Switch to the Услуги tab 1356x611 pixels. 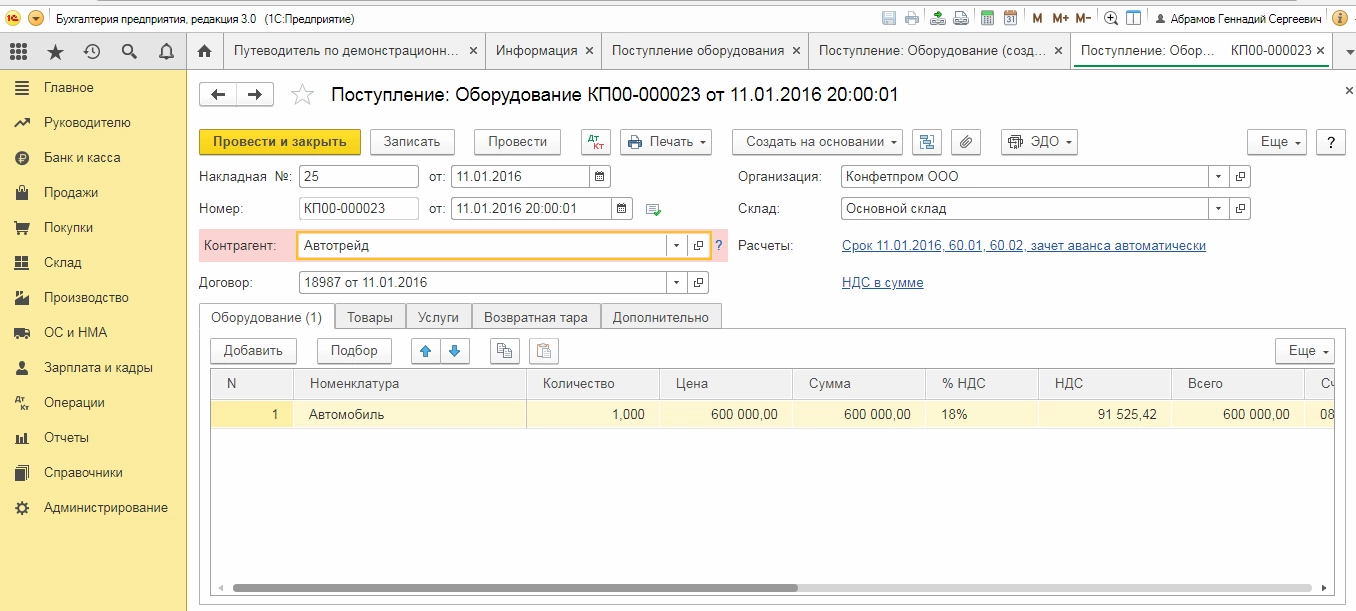click(x=439, y=317)
